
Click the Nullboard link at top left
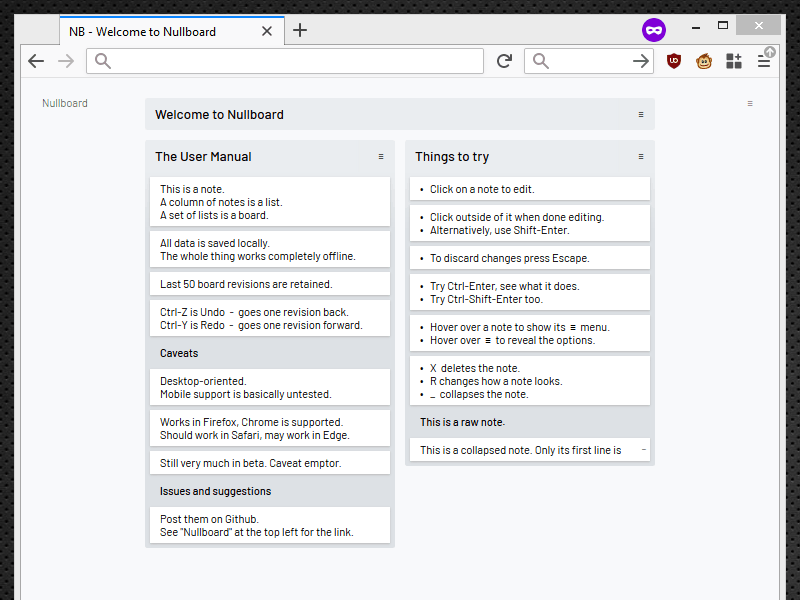pos(65,103)
